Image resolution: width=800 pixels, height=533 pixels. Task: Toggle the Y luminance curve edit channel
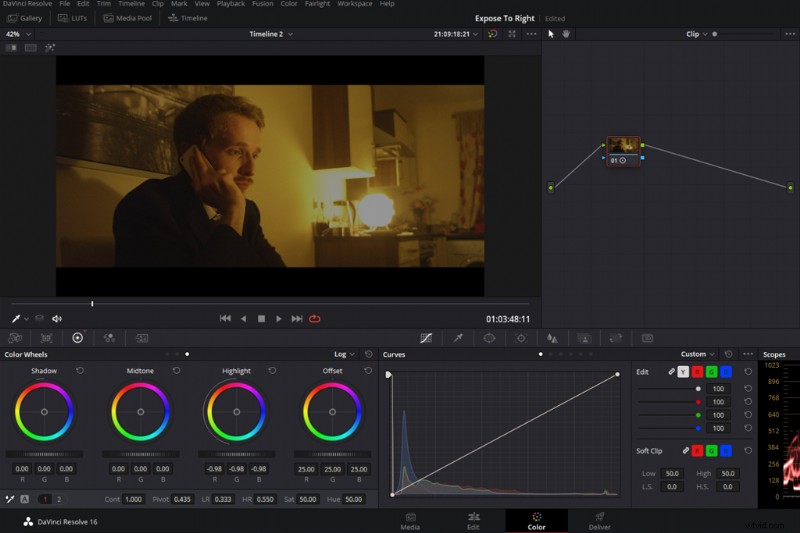(x=683, y=372)
